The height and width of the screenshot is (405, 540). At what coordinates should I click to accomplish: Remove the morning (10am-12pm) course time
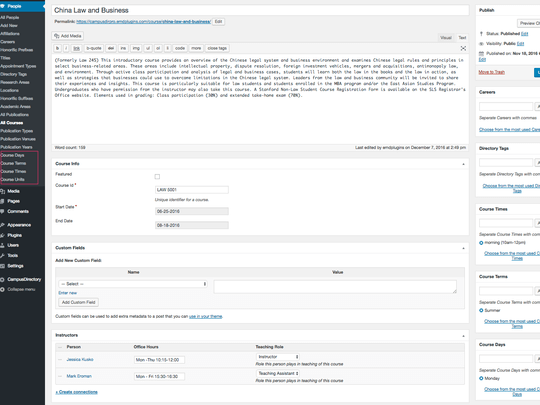[481, 243]
